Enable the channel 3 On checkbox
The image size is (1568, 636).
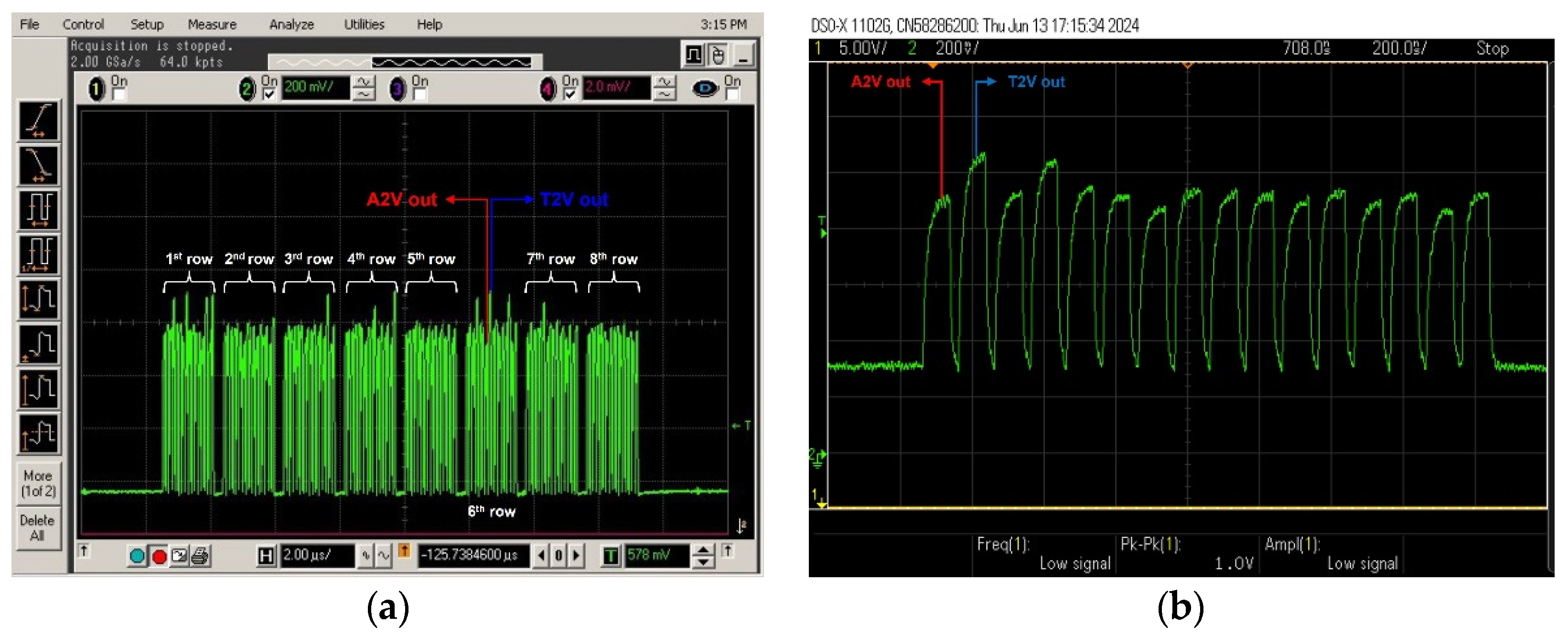point(419,95)
